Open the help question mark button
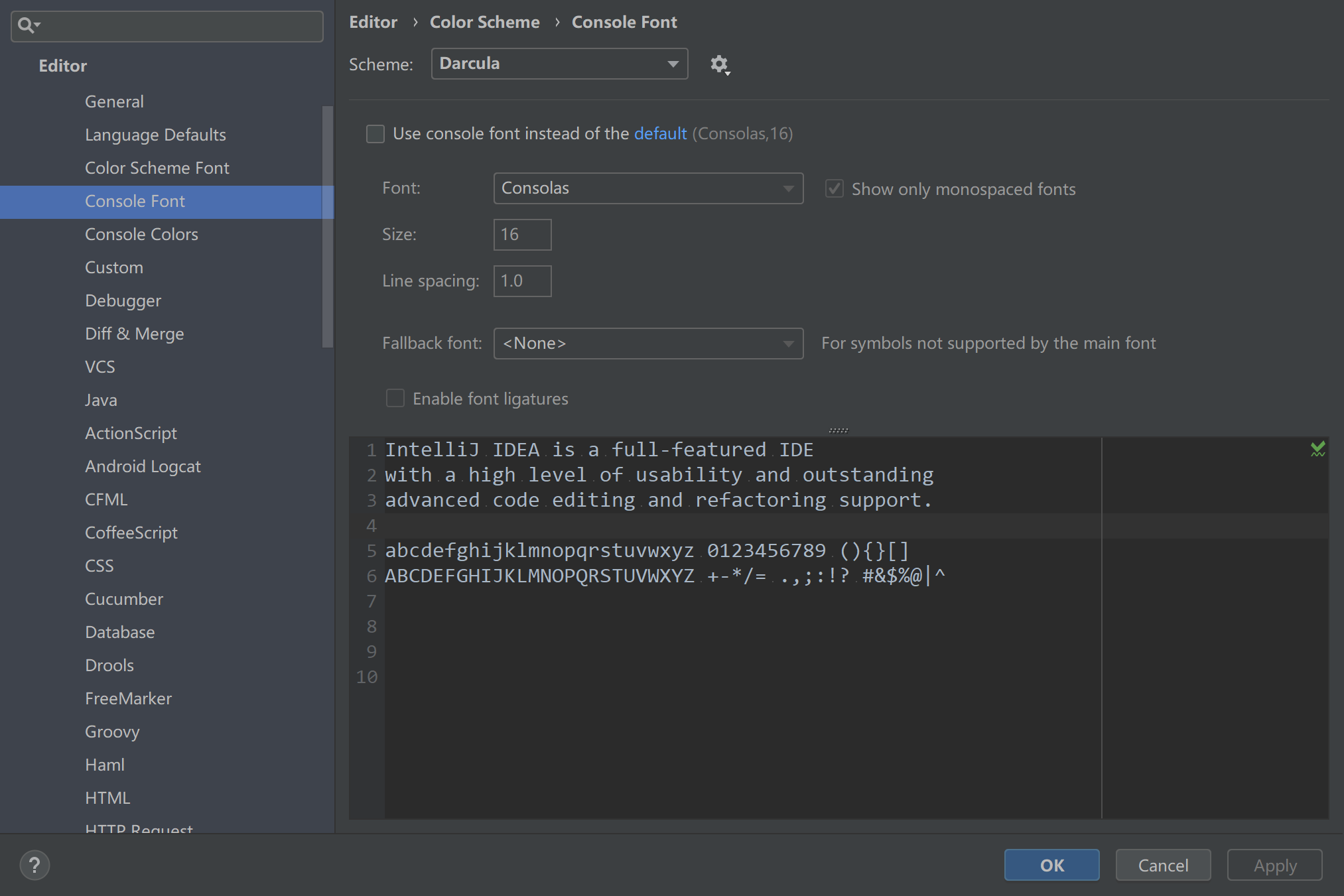The width and height of the screenshot is (1344, 896). [34, 865]
